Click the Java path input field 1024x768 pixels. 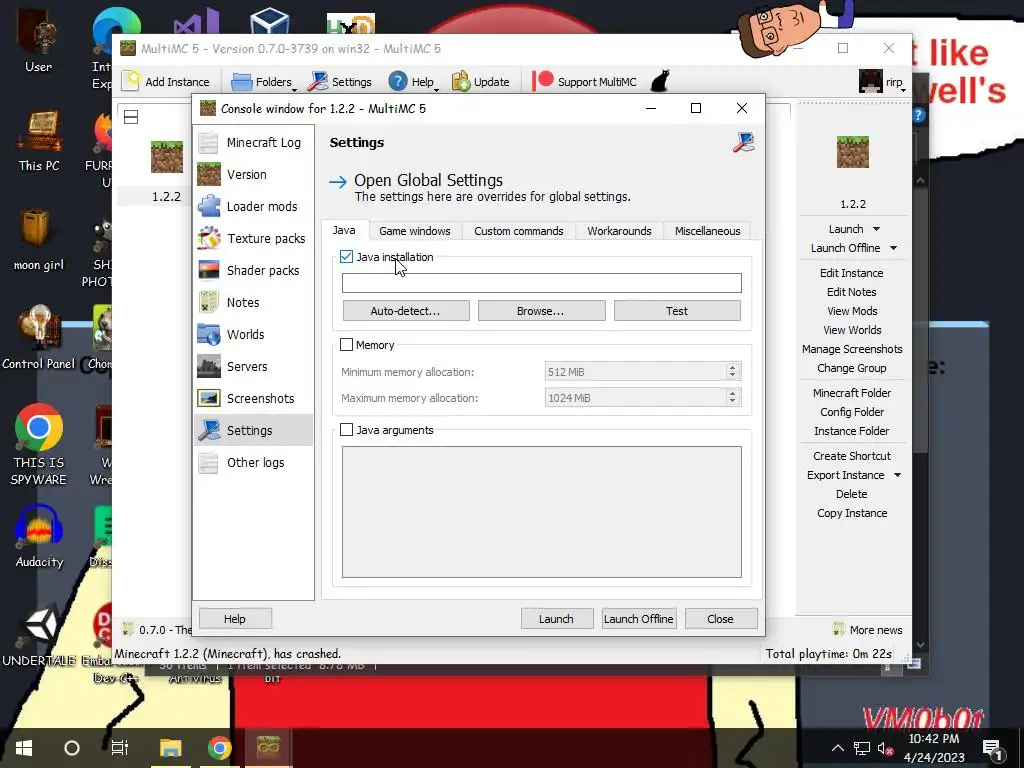pos(541,283)
